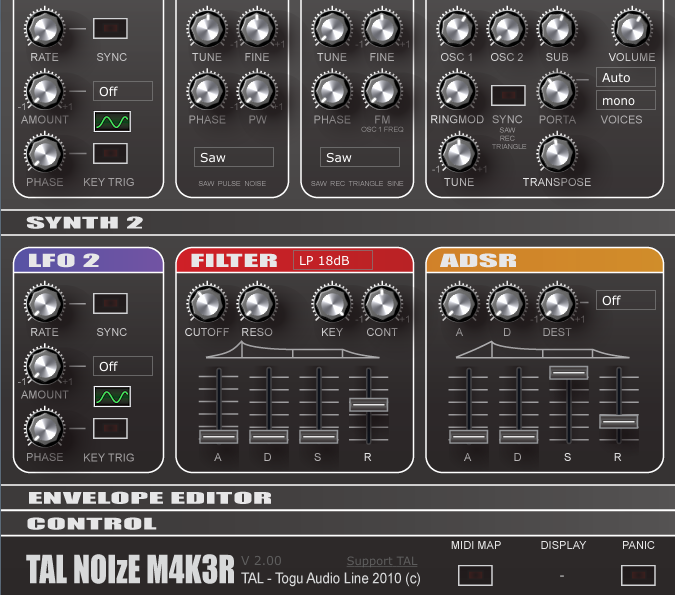This screenshot has width=675, height=595.
Task: Click the OSC 2 FINE knob
Action: pos(382,28)
